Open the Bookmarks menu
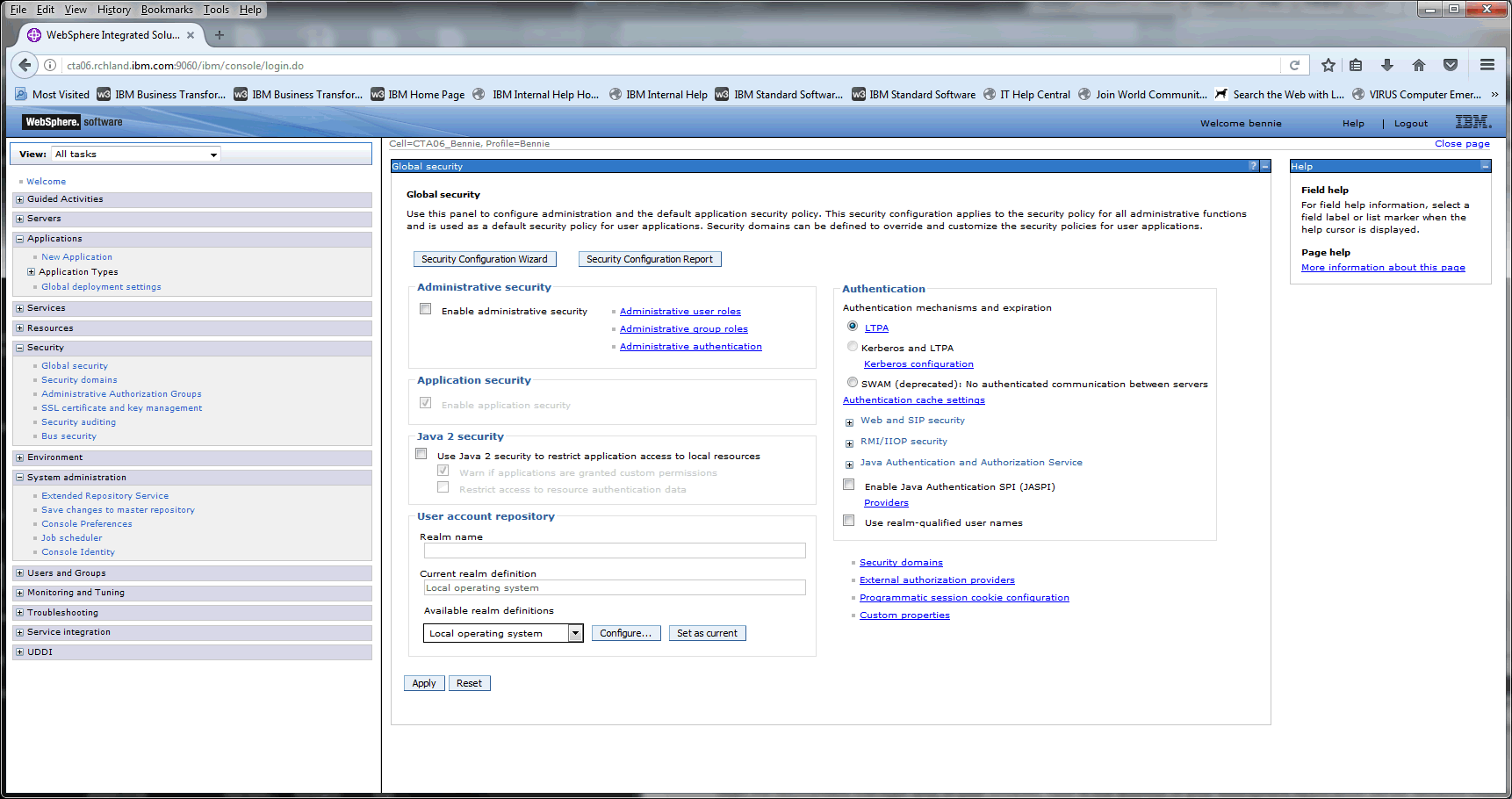The image size is (1512, 799). point(167,10)
